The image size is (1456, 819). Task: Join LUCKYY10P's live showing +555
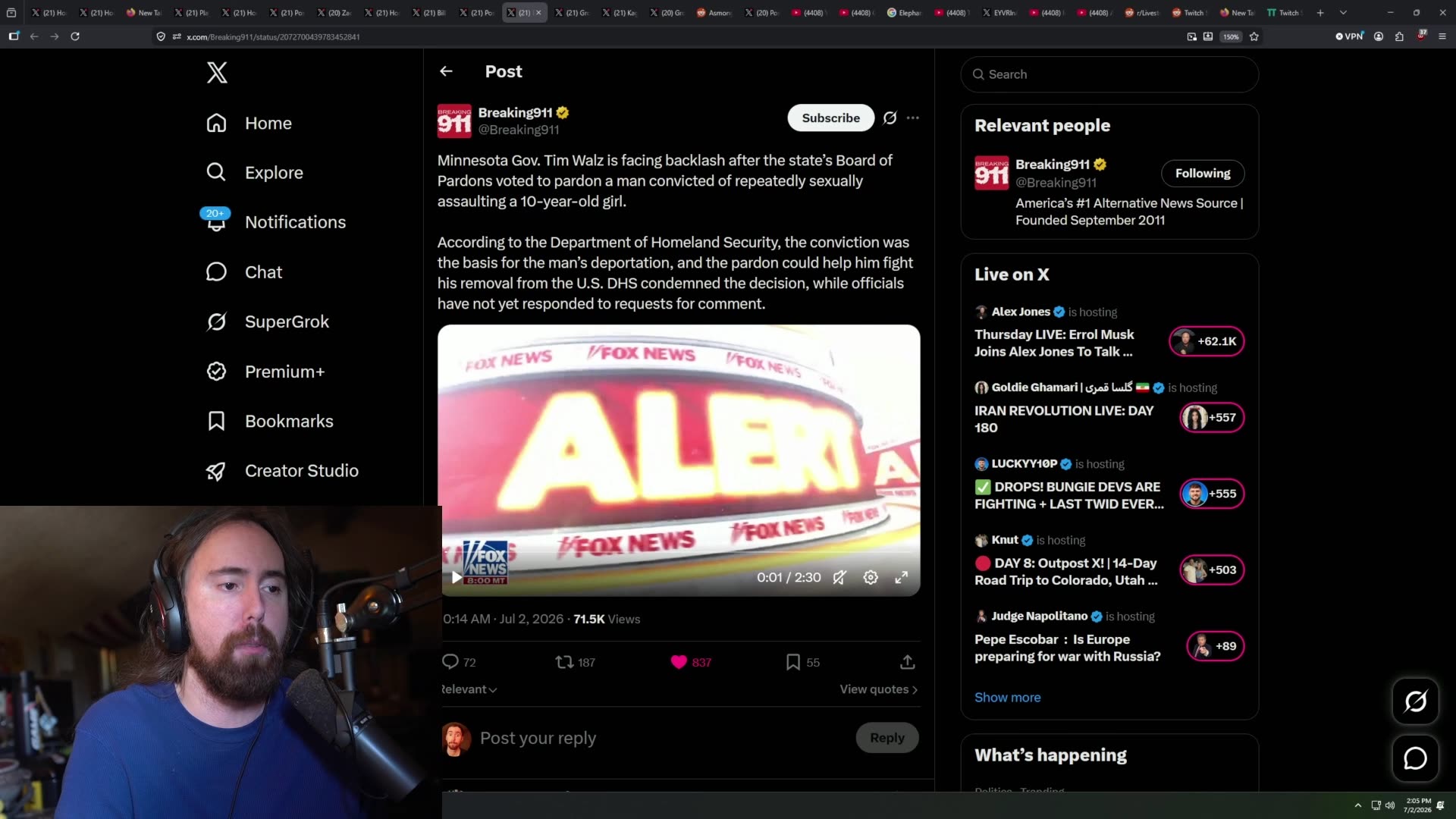click(x=1212, y=494)
